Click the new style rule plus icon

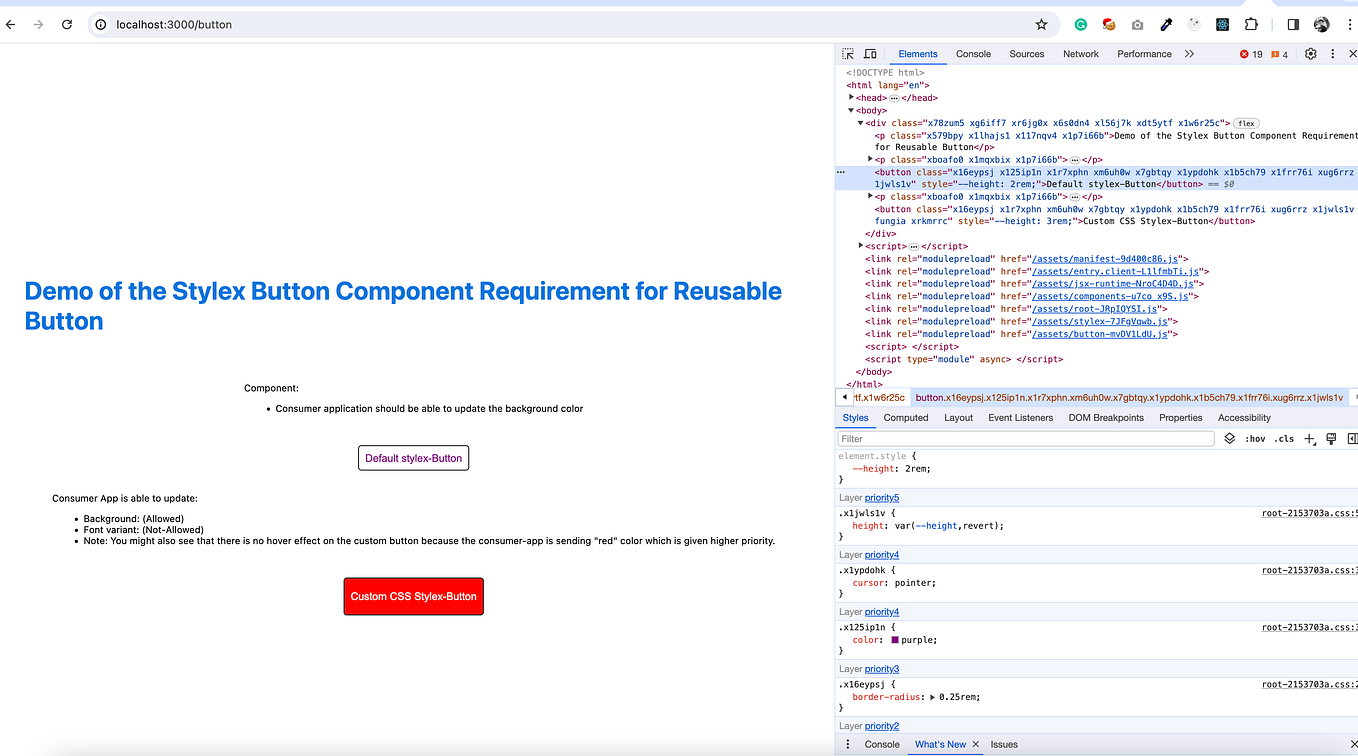point(1311,438)
